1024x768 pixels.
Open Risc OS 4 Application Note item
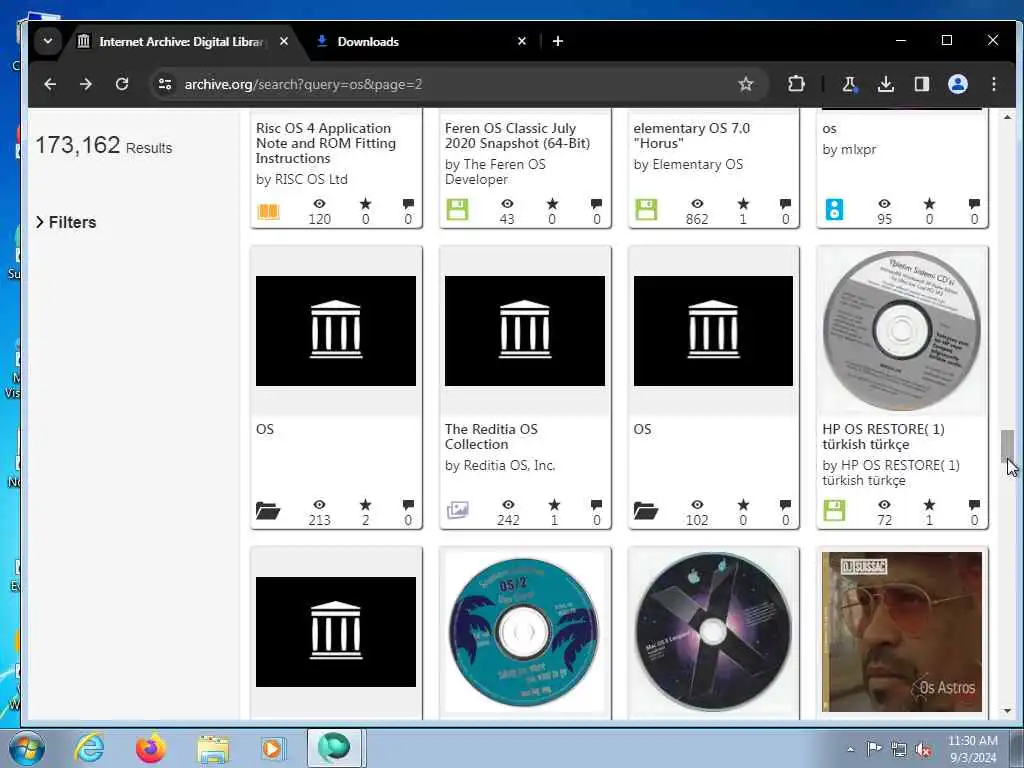click(325, 143)
